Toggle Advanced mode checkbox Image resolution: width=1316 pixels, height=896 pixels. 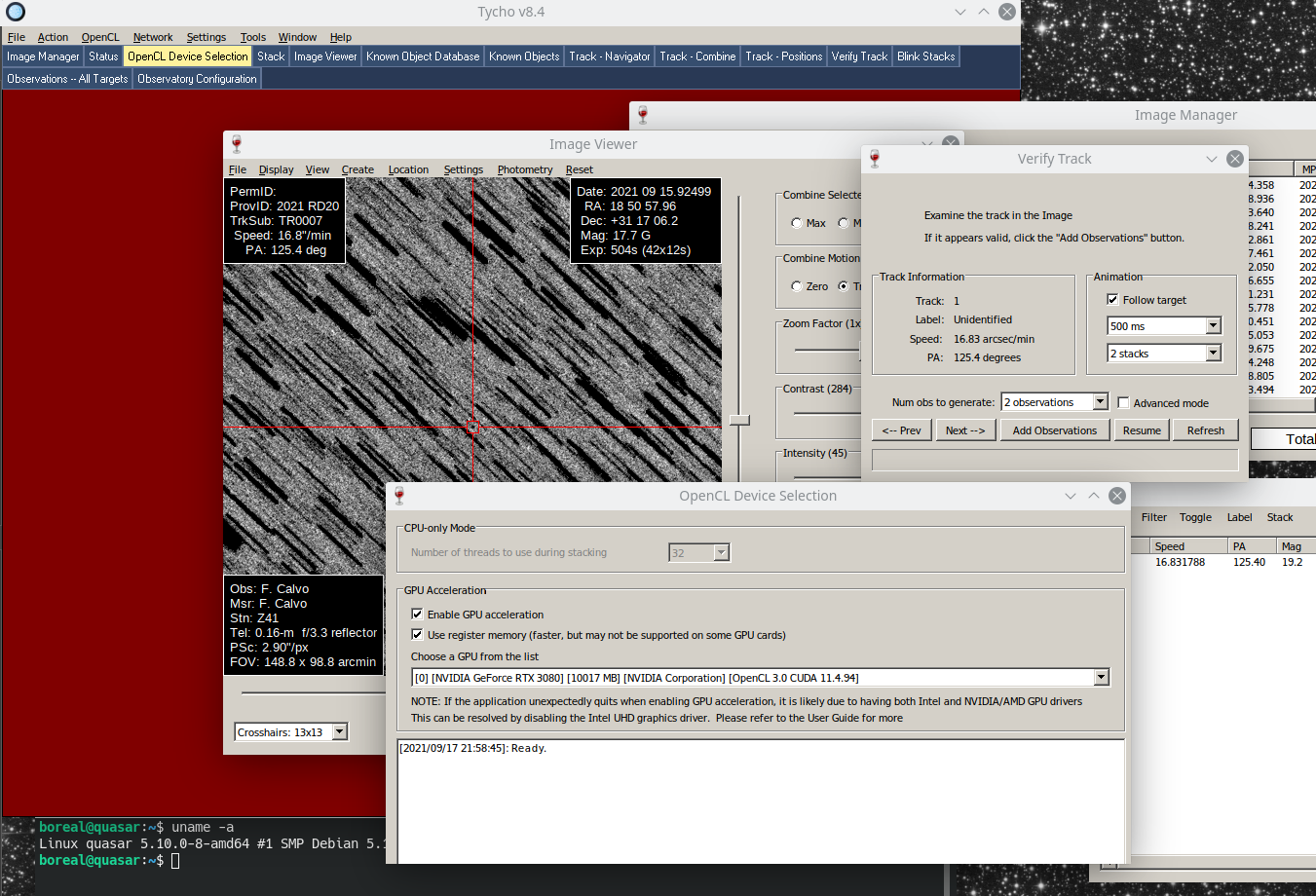pos(1123,402)
